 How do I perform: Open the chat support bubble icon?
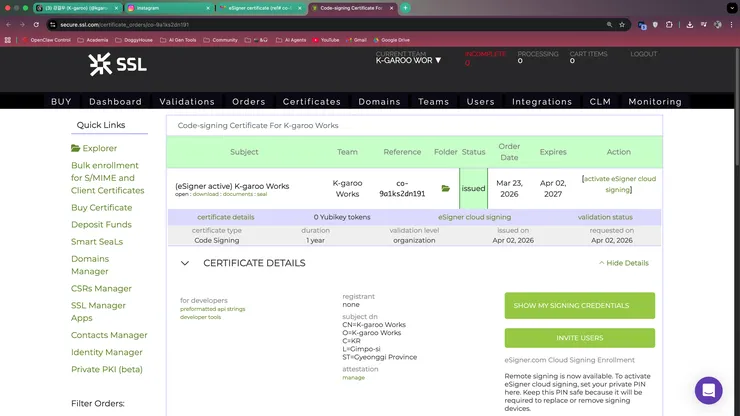click(708, 390)
